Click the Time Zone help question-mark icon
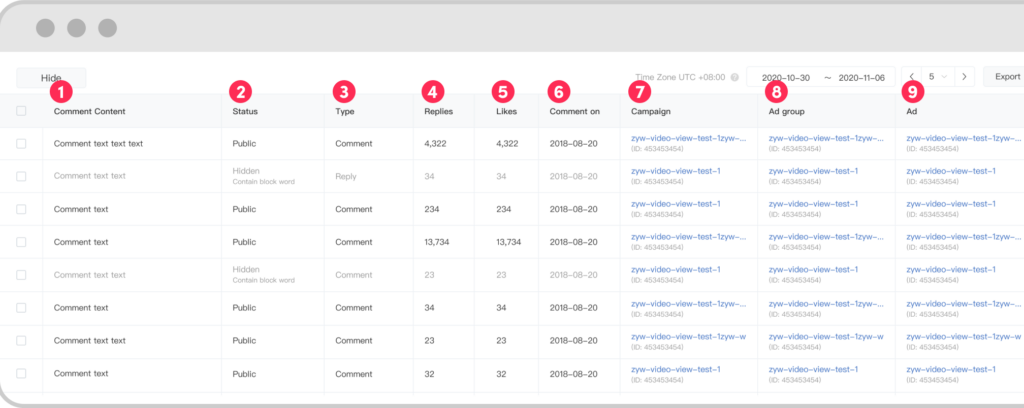The width and height of the screenshot is (1024, 408). [735, 77]
